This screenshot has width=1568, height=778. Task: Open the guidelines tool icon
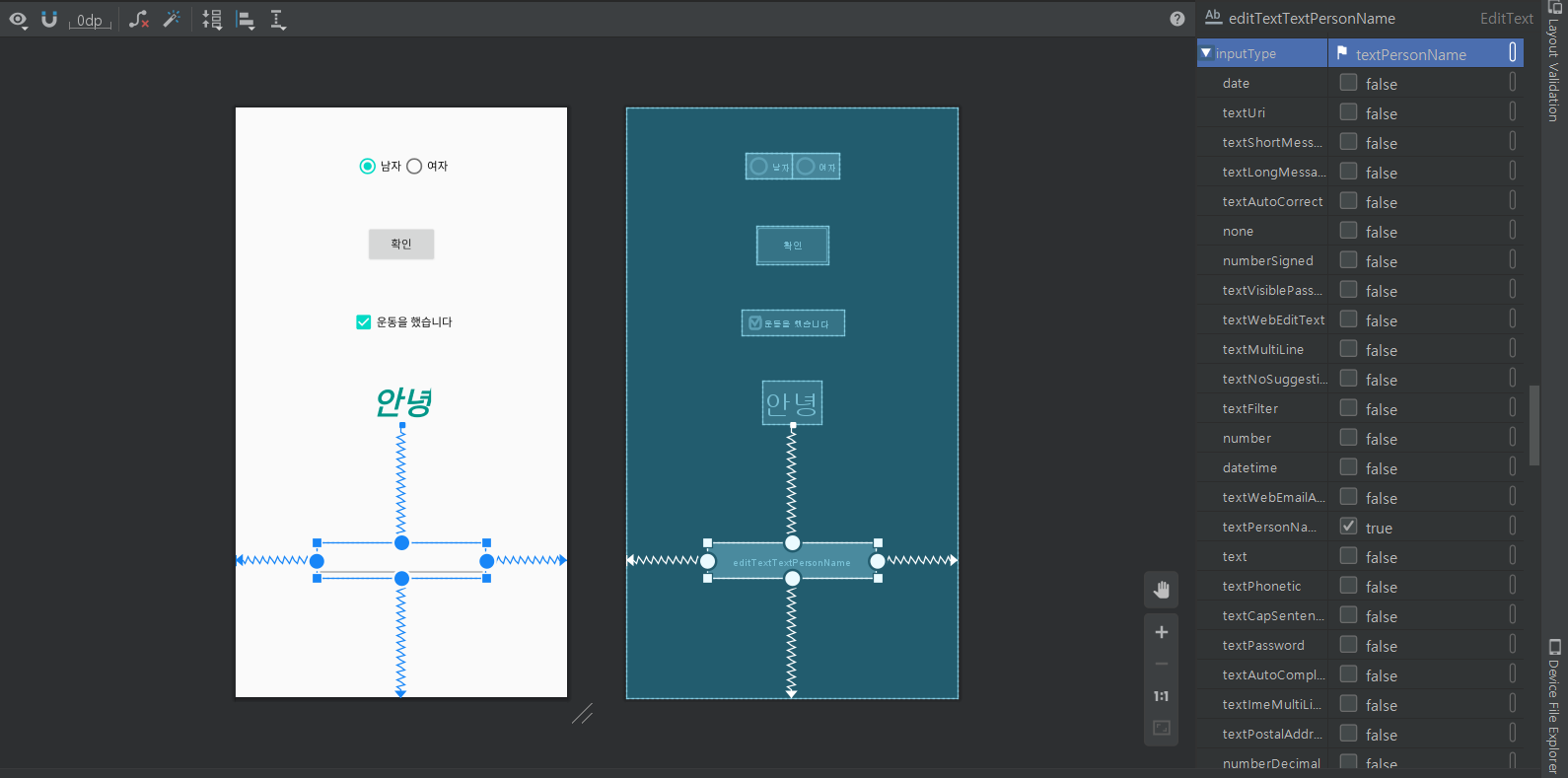click(278, 20)
